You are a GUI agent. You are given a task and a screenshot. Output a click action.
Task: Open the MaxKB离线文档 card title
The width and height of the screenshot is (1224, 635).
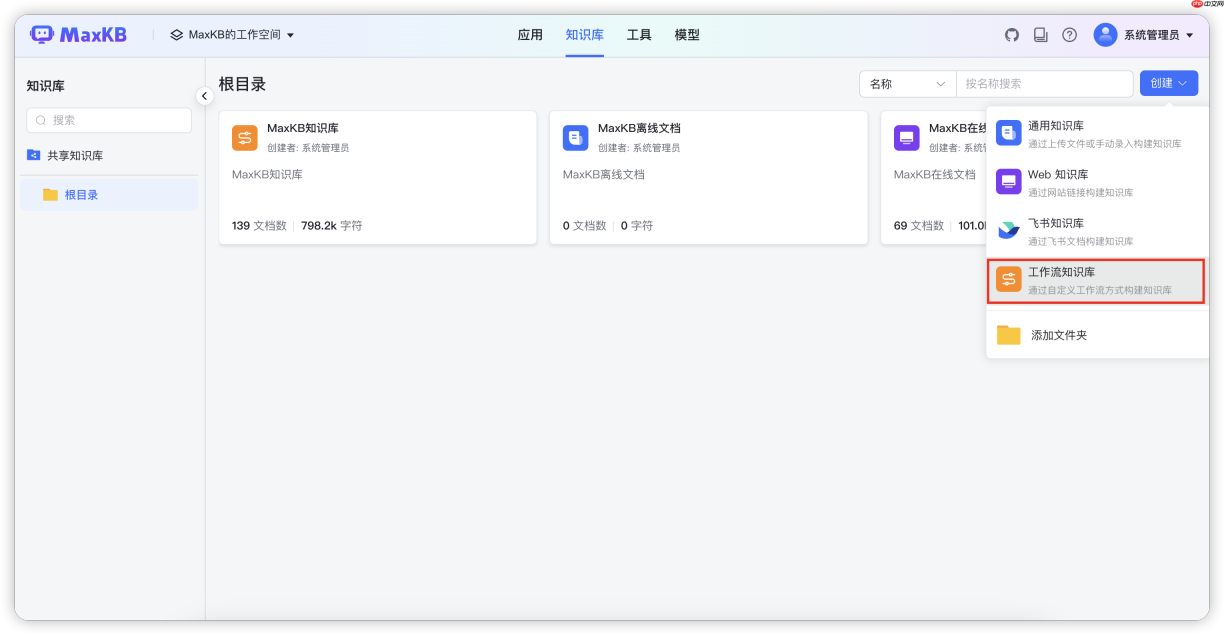(639, 128)
